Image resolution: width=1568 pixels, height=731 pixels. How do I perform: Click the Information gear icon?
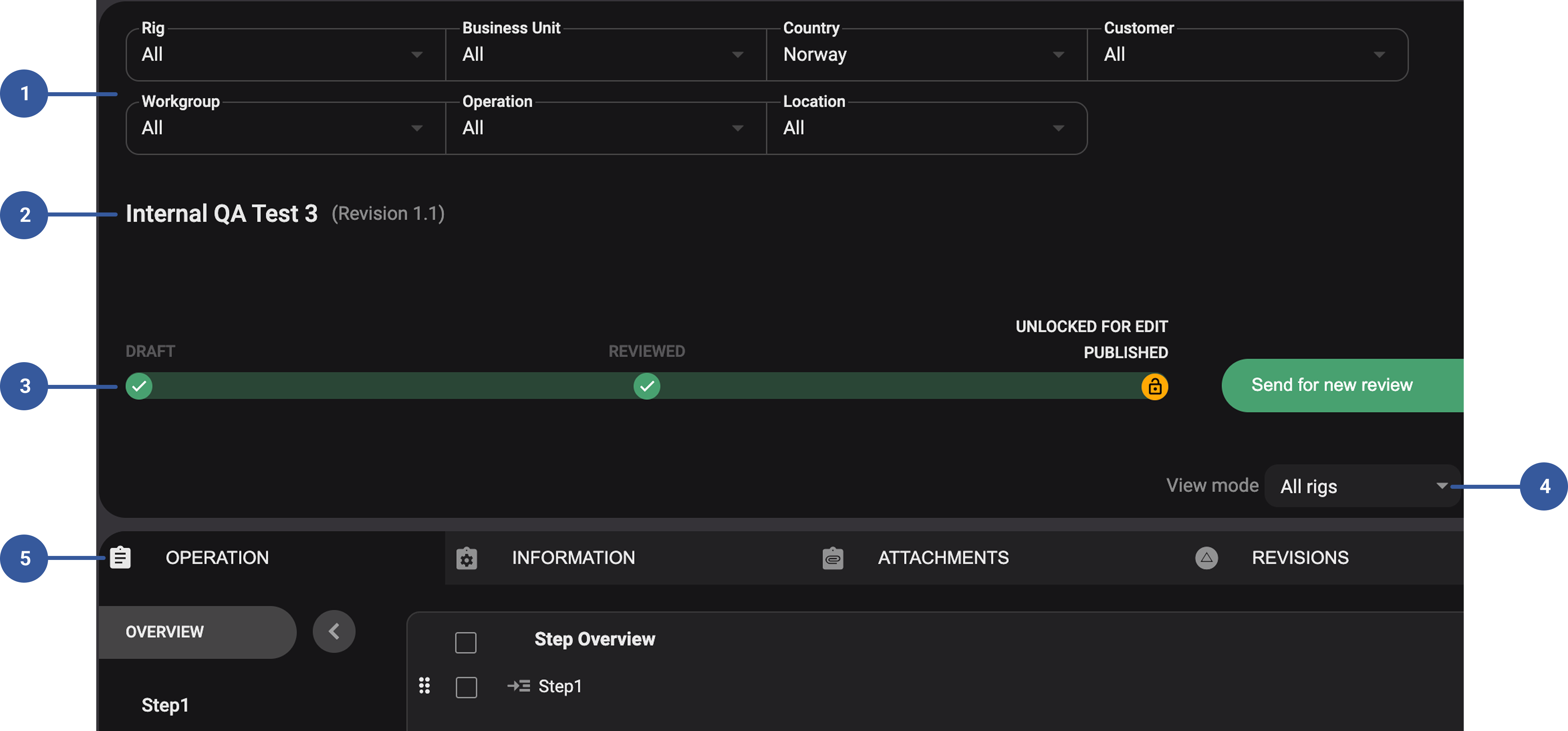coord(466,558)
